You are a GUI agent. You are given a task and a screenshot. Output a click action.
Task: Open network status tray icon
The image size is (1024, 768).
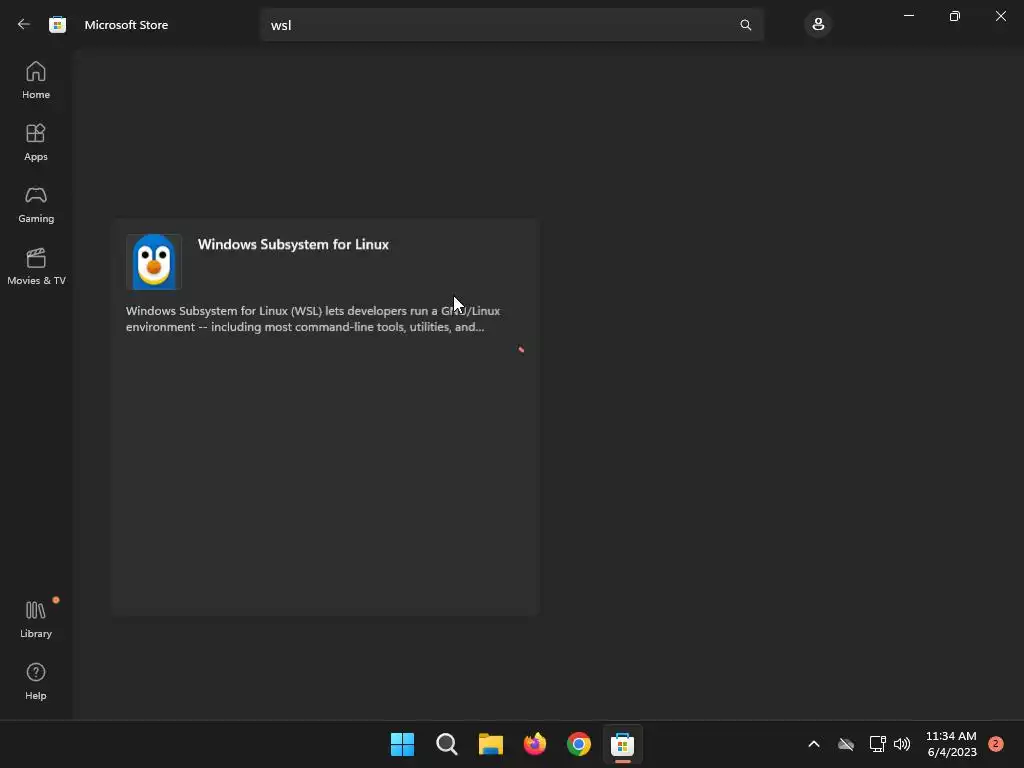(x=877, y=744)
